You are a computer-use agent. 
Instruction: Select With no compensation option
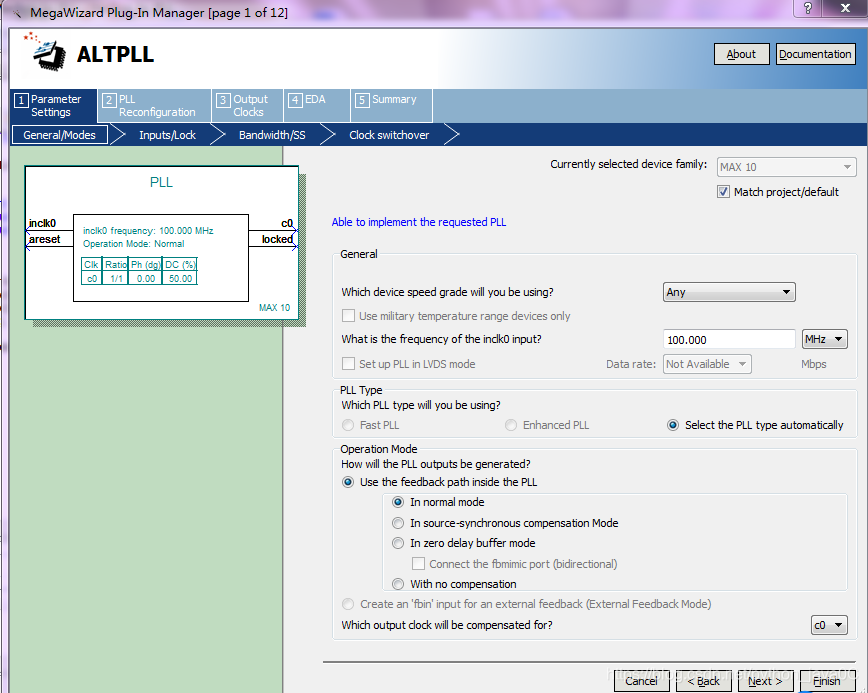[398, 584]
